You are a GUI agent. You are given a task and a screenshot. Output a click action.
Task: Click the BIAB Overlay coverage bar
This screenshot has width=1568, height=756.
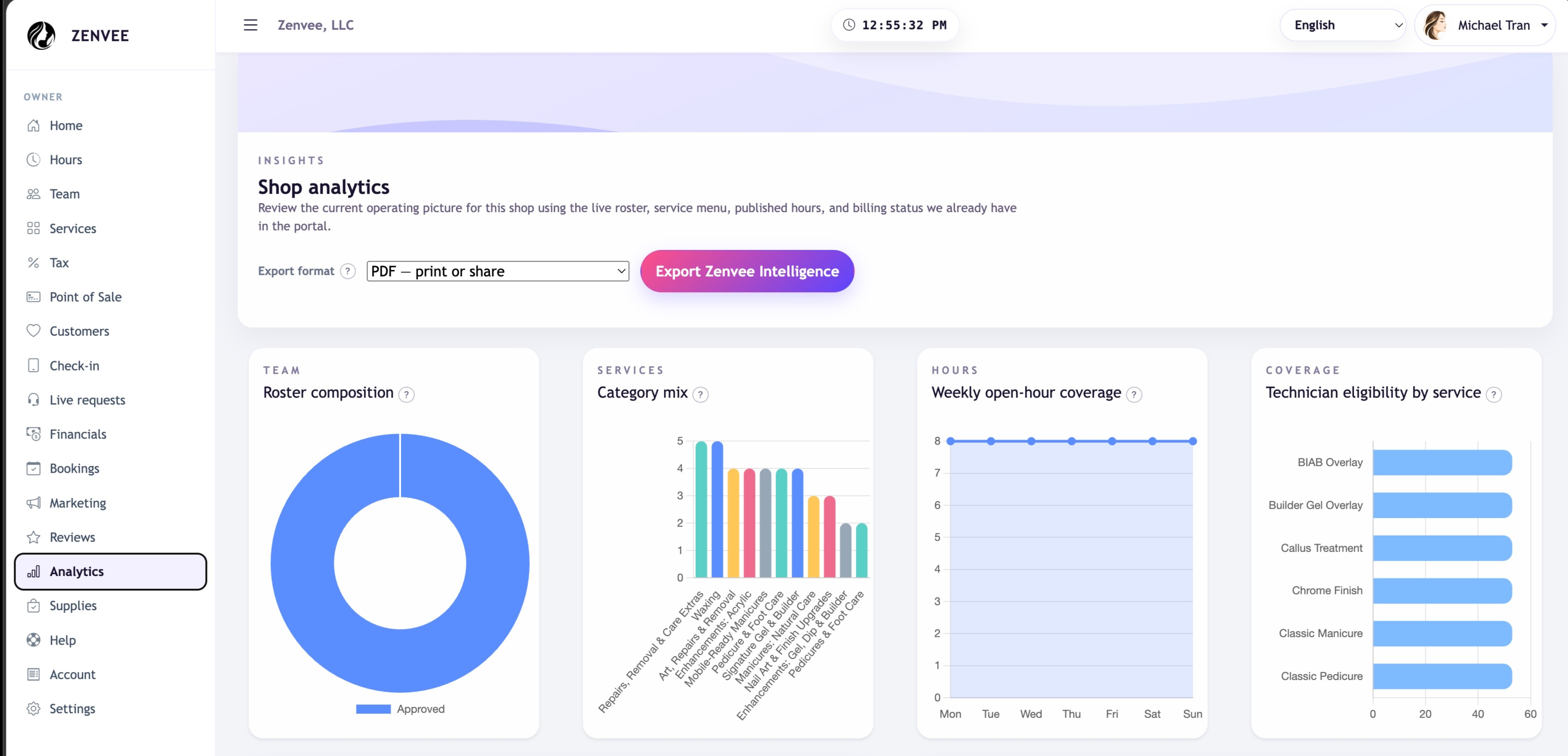[x=1441, y=463]
